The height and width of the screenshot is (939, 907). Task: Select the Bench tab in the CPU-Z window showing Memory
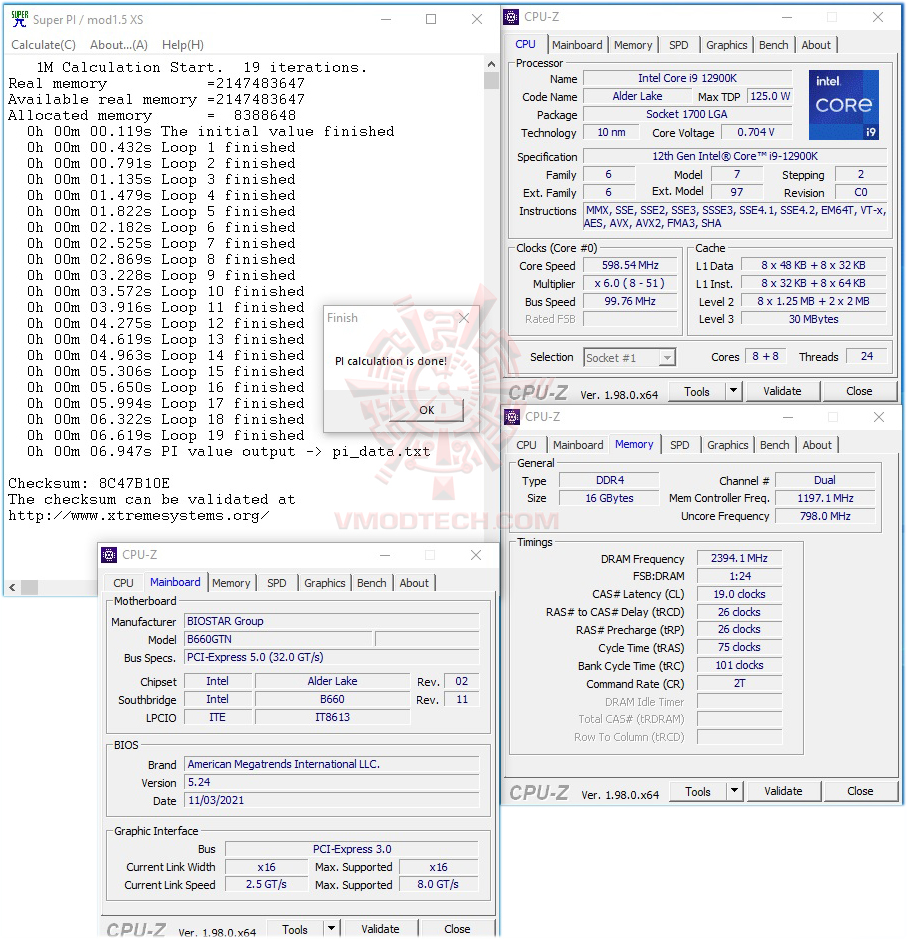click(x=775, y=445)
